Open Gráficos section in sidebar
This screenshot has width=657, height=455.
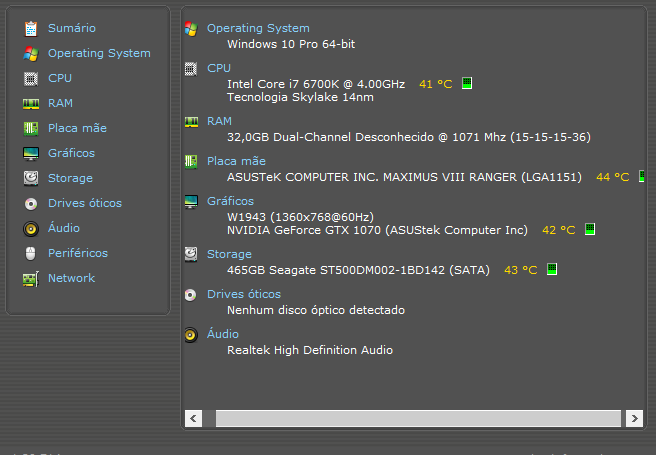pos(72,153)
